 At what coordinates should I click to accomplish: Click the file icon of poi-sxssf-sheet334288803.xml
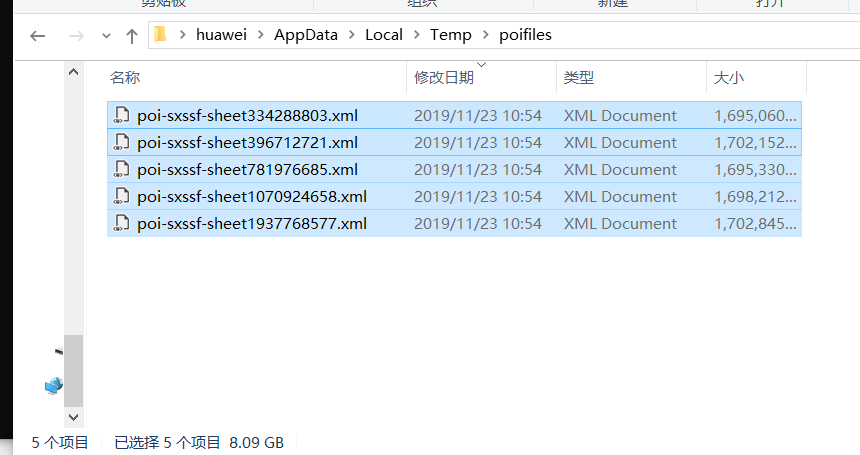[122, 115]
